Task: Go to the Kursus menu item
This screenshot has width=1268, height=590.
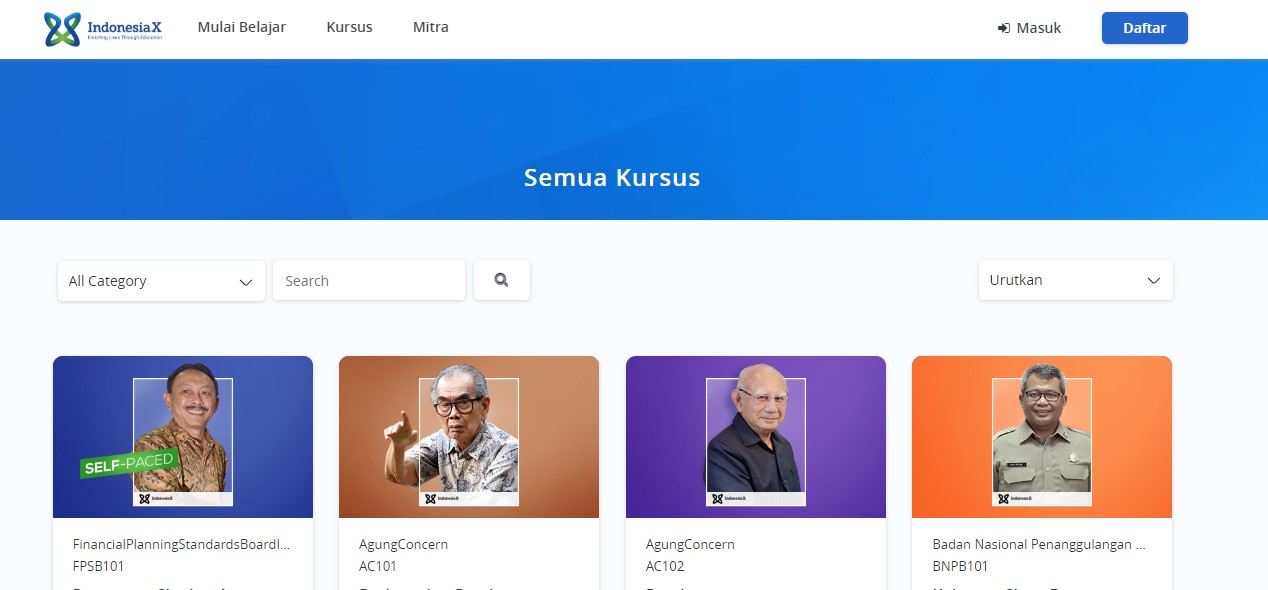Action: coord(349,27)
